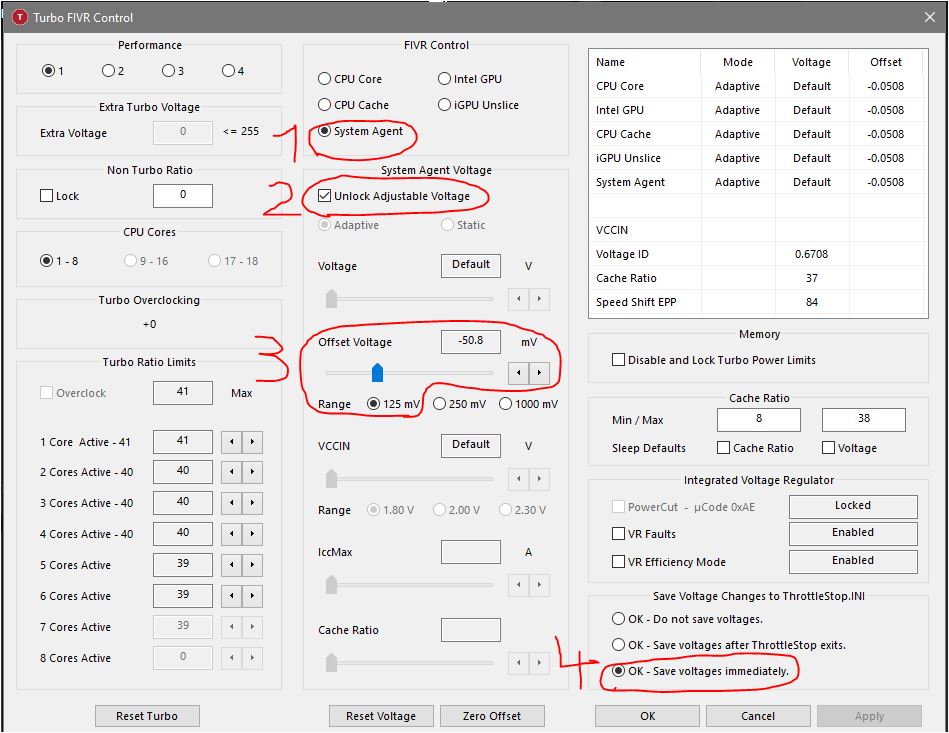Viewport: 949px width, 733px height.
Task: Increase the 2 Cores Active ratio arrow
Action: click(252, 472)
